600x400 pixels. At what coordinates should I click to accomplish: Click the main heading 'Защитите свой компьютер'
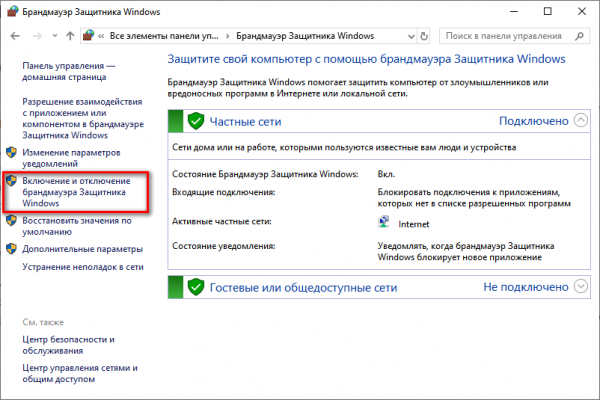click(366, 59)
